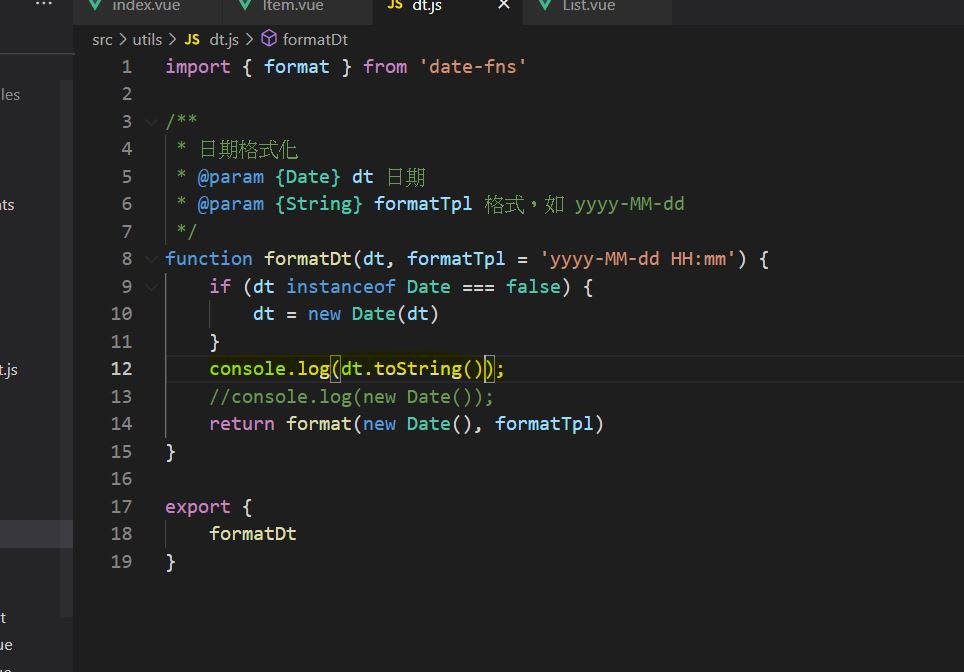
Task: Click 'toString' on line 12
Action: 417,369
